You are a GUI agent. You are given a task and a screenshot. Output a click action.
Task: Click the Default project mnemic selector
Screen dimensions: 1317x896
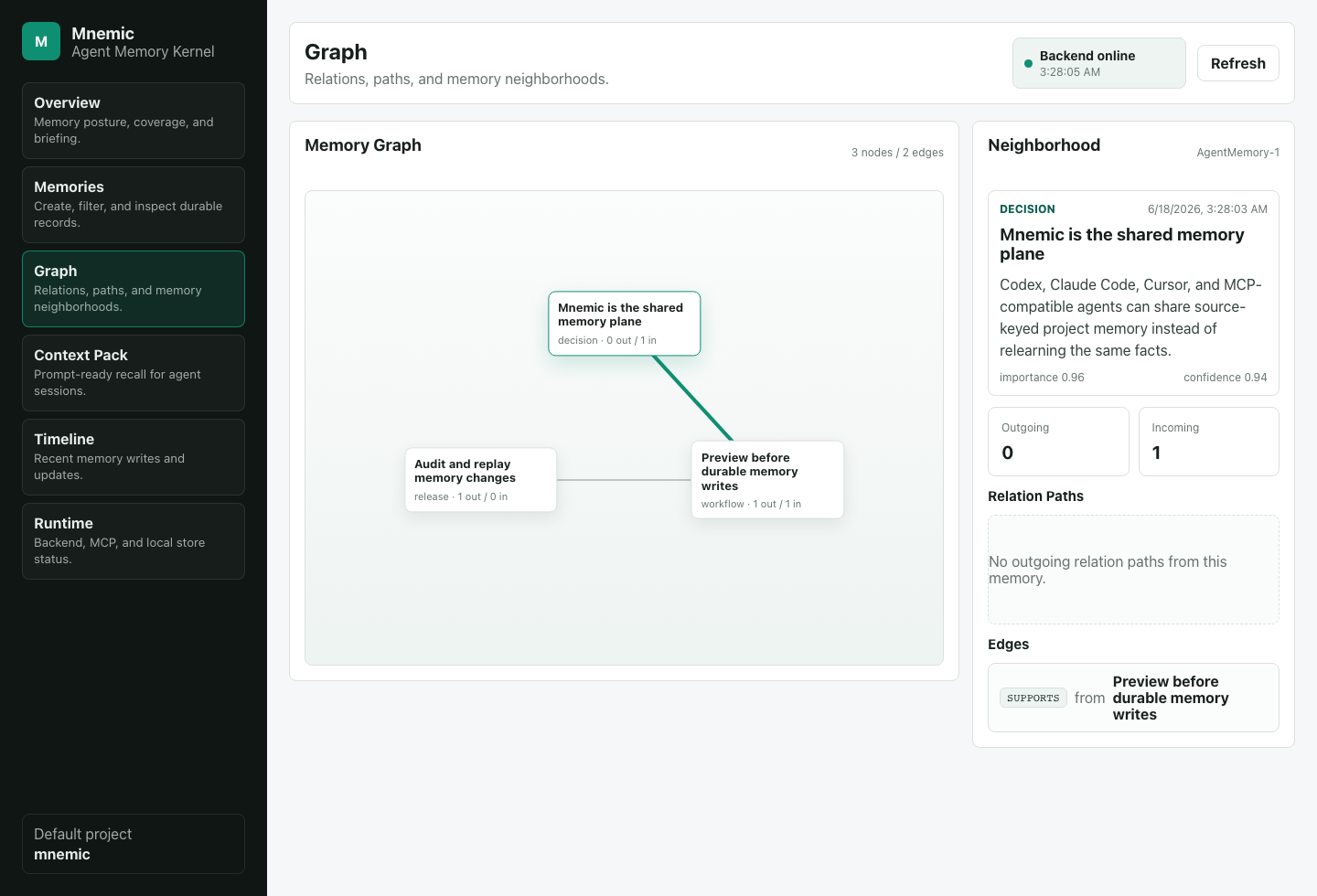pyautogui.click(x=134, y=844)
